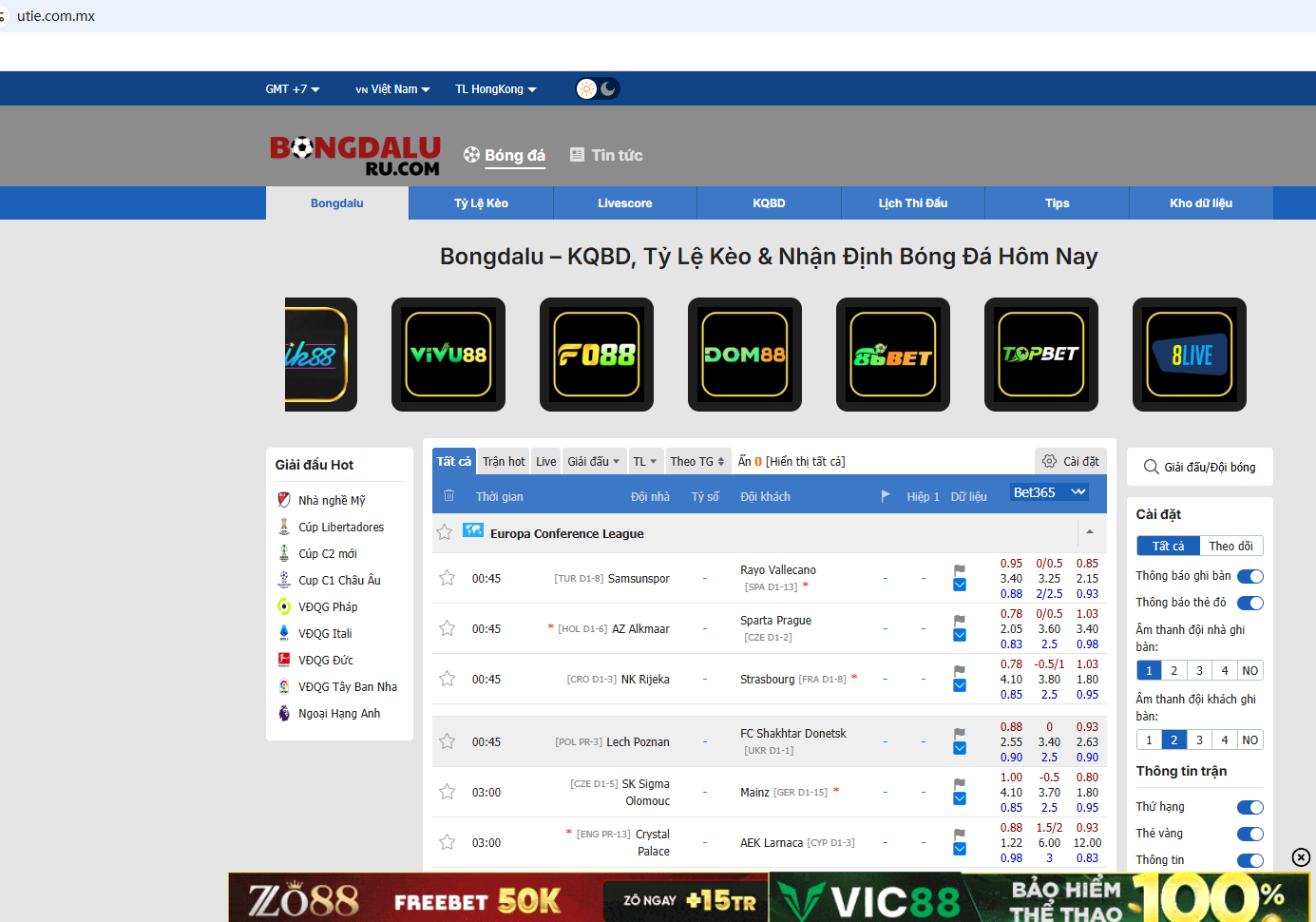This screenshot has height=922, width=1316.
Task: Open the Cài đặt gear settings
Action: point(1071,461)
